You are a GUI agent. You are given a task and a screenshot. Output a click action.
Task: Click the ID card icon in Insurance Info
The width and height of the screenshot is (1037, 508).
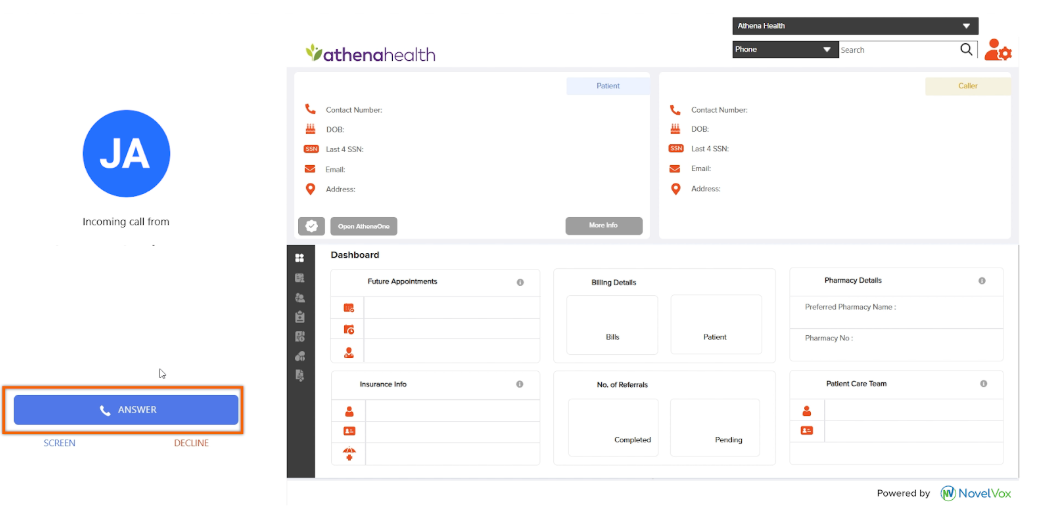(349, 432)
